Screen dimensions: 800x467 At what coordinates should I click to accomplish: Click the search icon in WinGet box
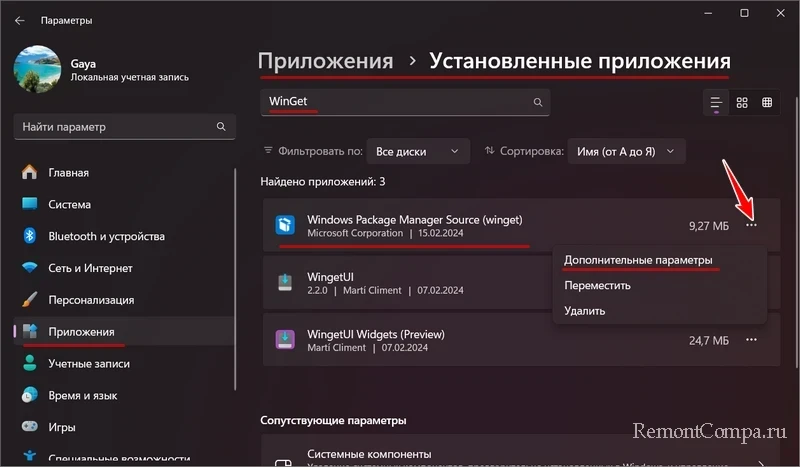[538, 103]
